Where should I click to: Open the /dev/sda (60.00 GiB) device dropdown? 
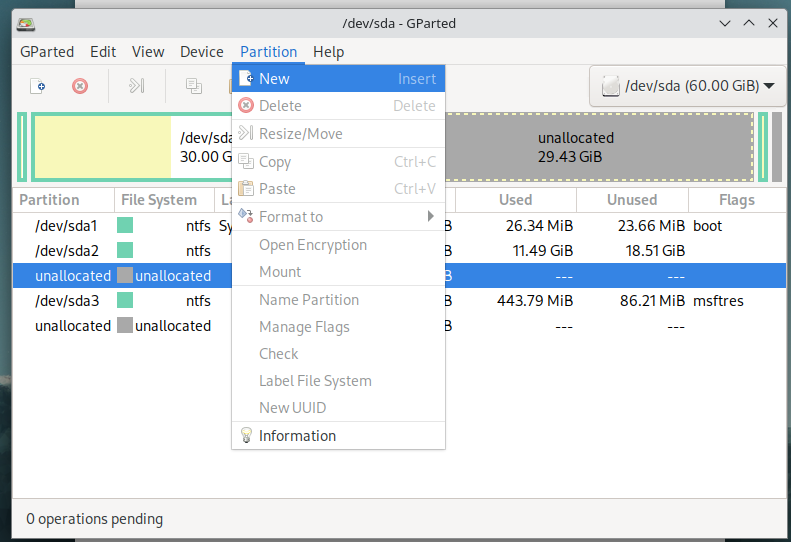(687, 86)
